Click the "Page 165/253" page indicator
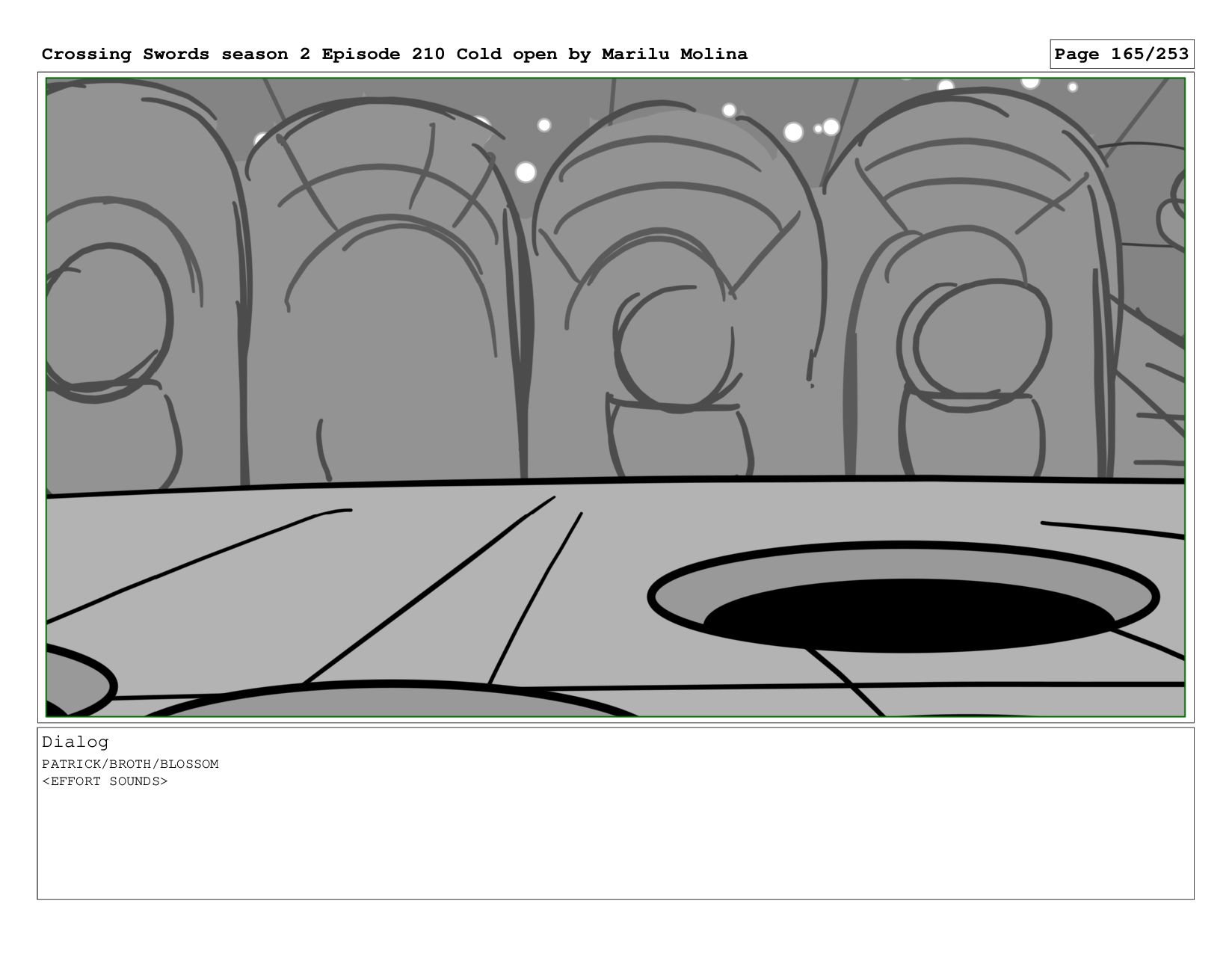The width and height of the screenshot is (1232, 954). 1121,54
